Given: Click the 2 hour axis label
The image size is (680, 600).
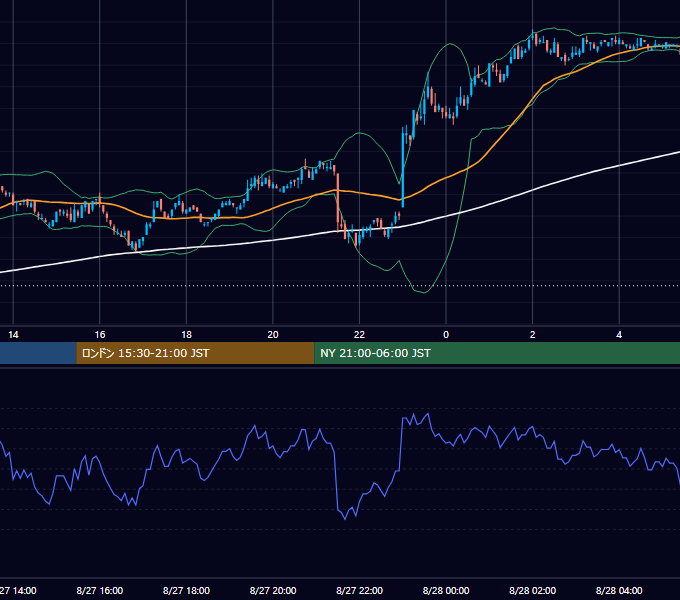Looking at the screenshot, I should 533,335.
